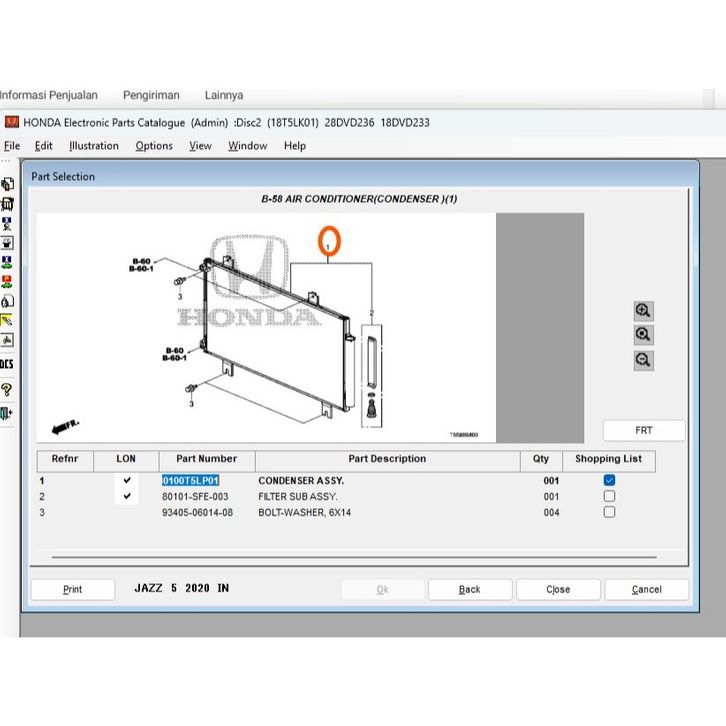Image resolution: width=726 pixels, height=726 pixels.
Task: Check Shopping List box for Filter Sub Assy
Action: 609,497
